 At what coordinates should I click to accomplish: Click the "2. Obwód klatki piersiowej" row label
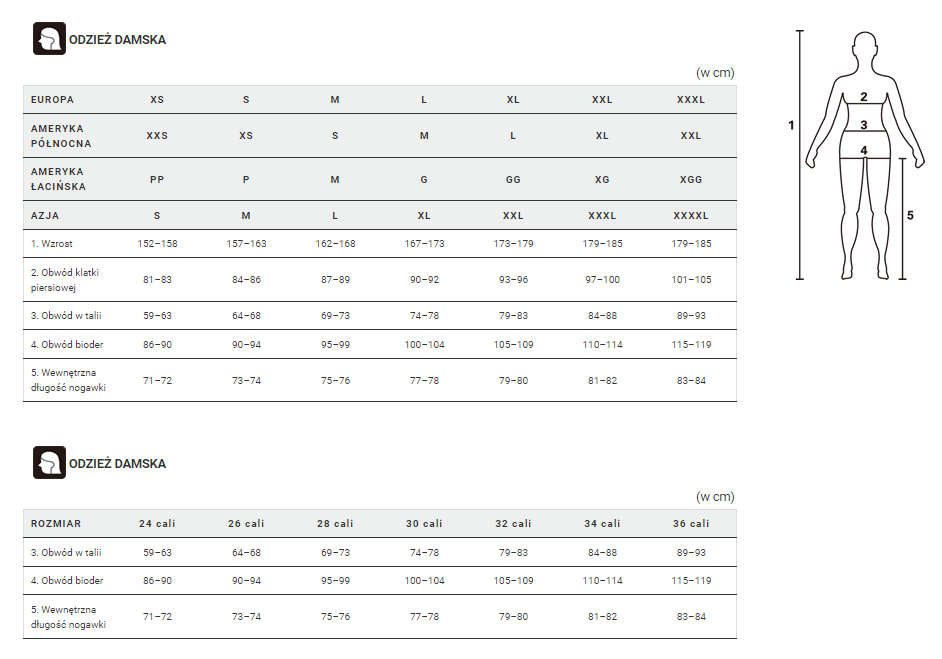[65, 280]
